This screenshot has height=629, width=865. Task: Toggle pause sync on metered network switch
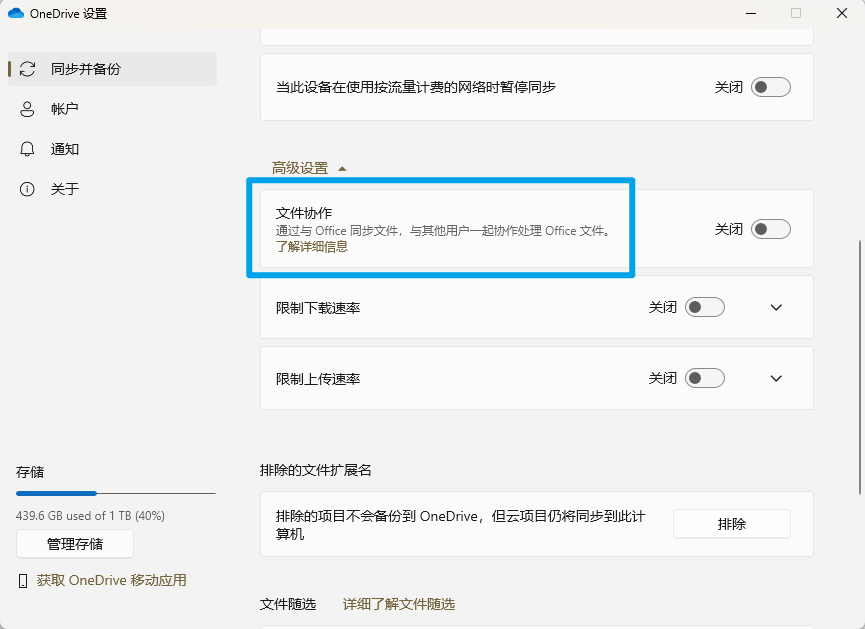771,87
